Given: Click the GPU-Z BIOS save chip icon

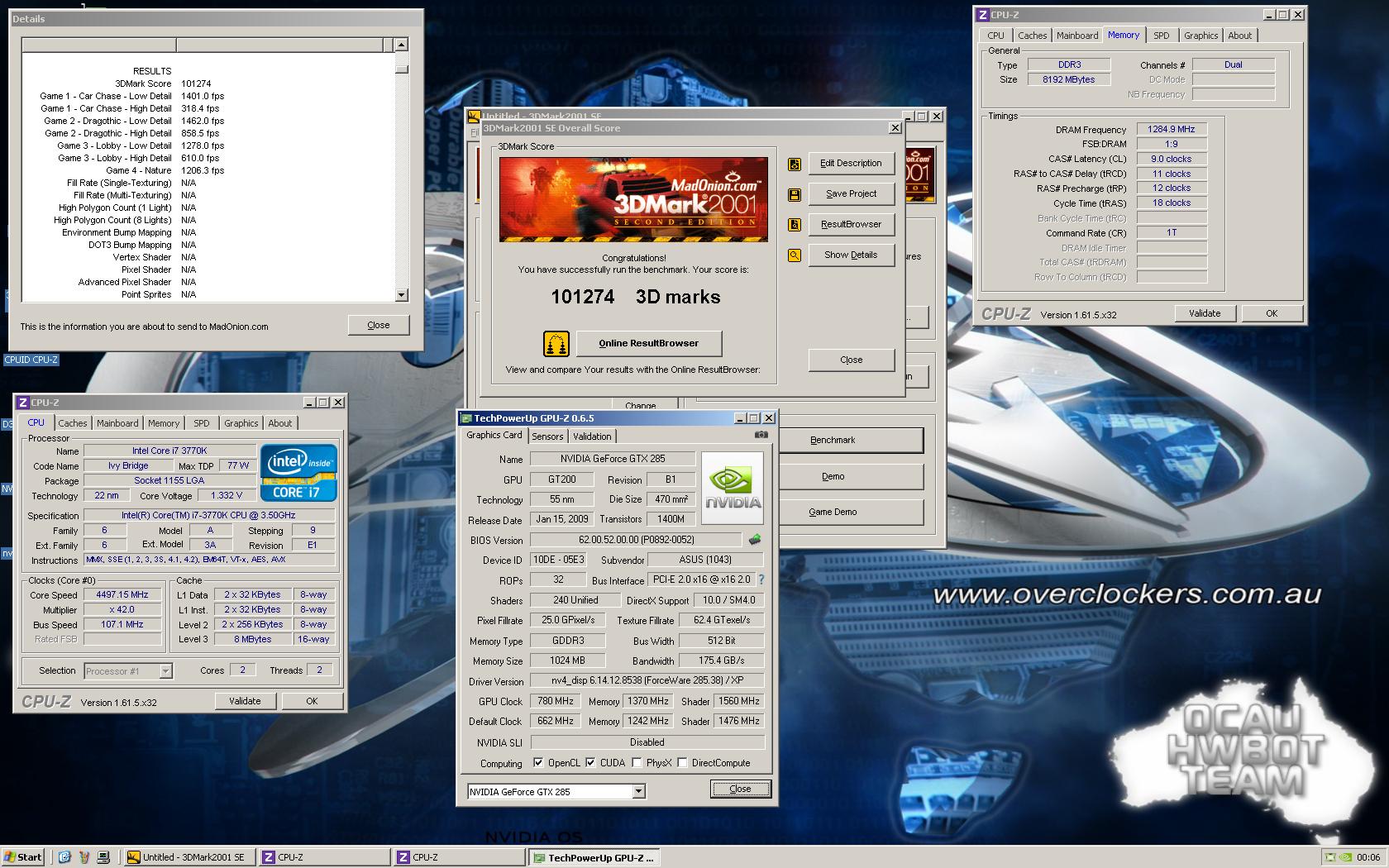Looking at the screenshot, I should point(755,540).
